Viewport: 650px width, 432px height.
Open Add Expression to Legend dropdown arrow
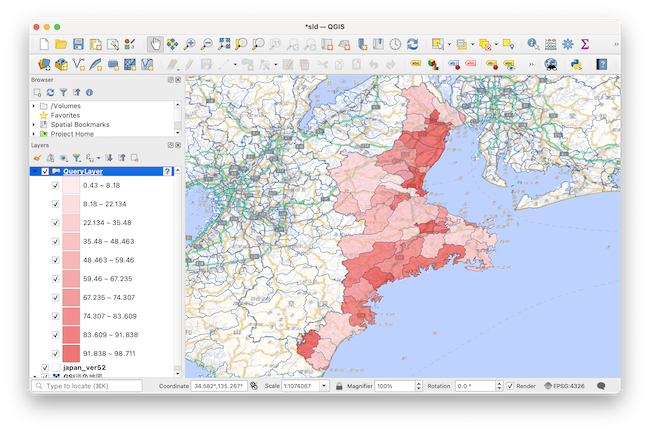click(98, 158)
